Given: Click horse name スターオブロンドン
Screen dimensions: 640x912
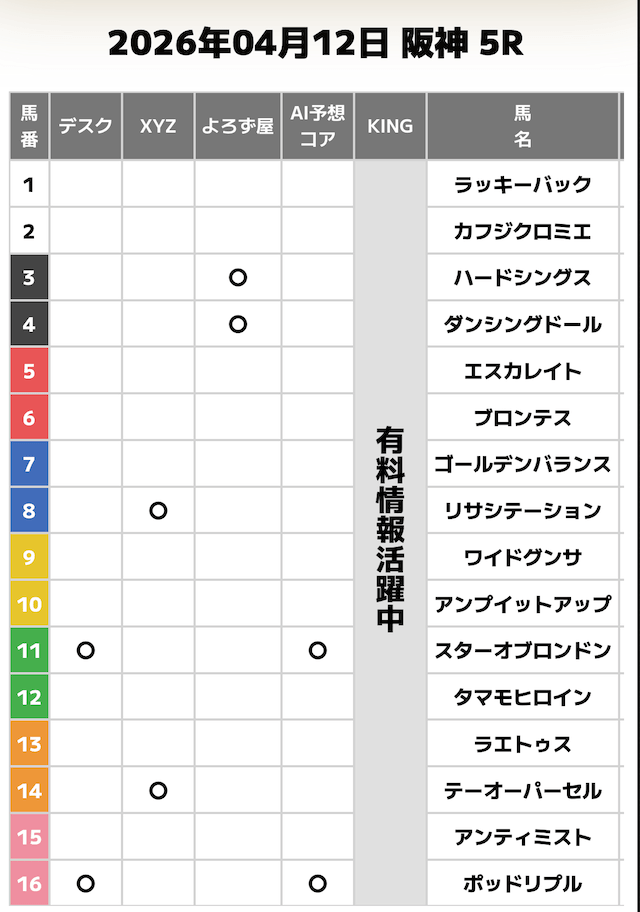Looking at the screenshot, I should pyautogui.click(x=522, y=651).
